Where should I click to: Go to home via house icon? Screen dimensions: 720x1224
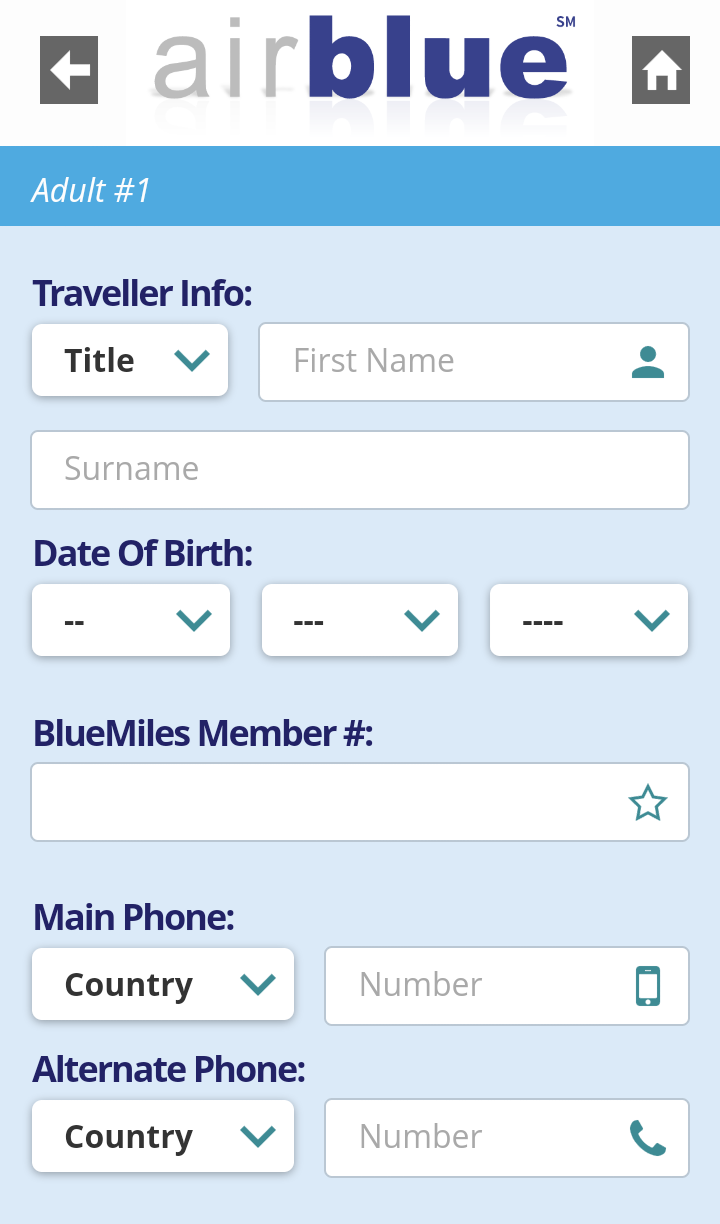click(661, 70)
